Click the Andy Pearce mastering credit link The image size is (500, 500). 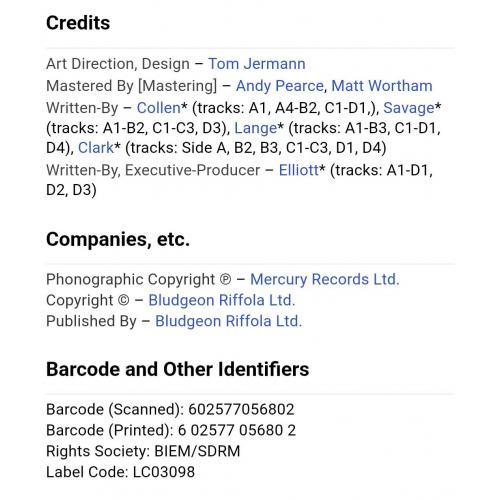tap(280, 86)
